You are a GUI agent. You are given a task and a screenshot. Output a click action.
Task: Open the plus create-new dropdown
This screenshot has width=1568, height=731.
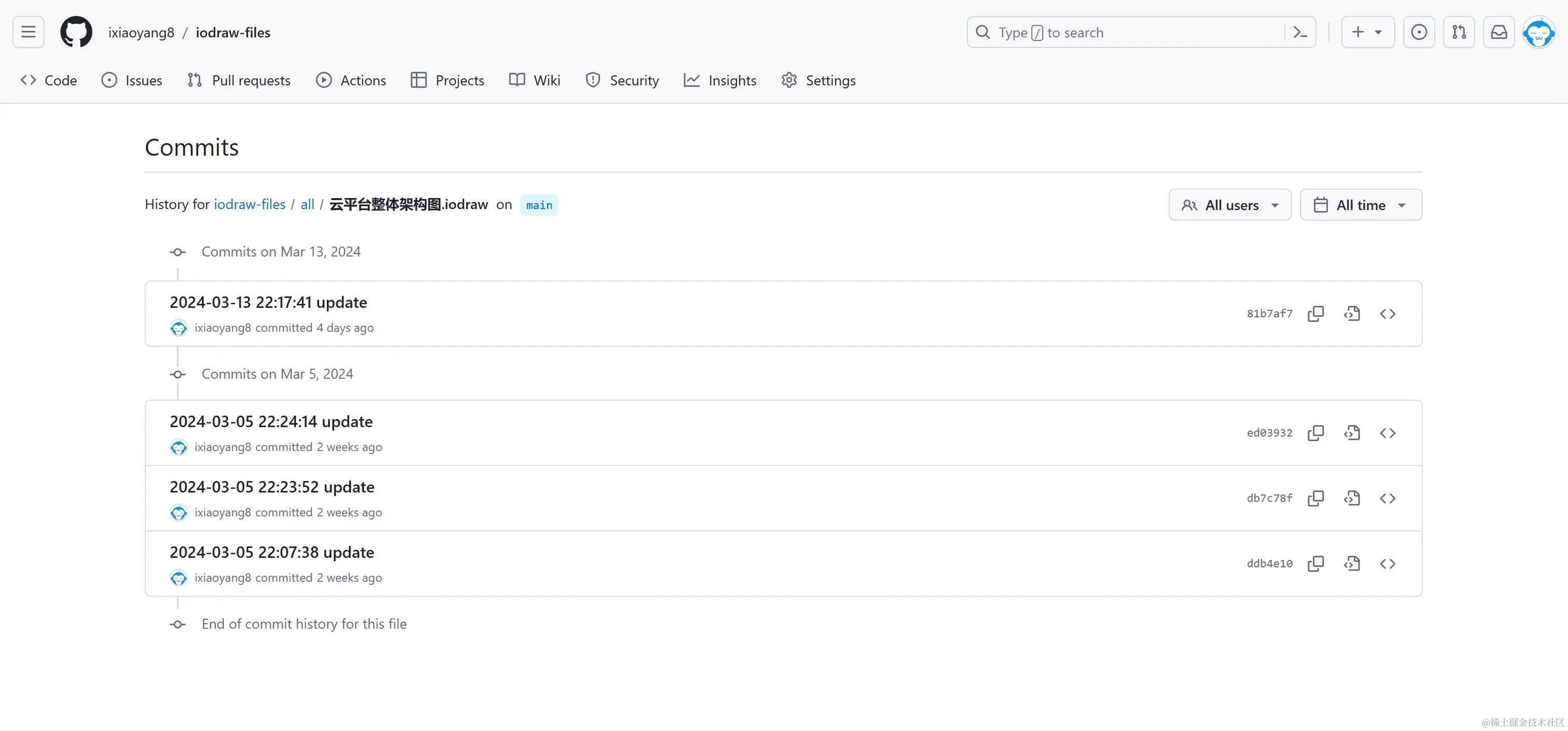1367,32
